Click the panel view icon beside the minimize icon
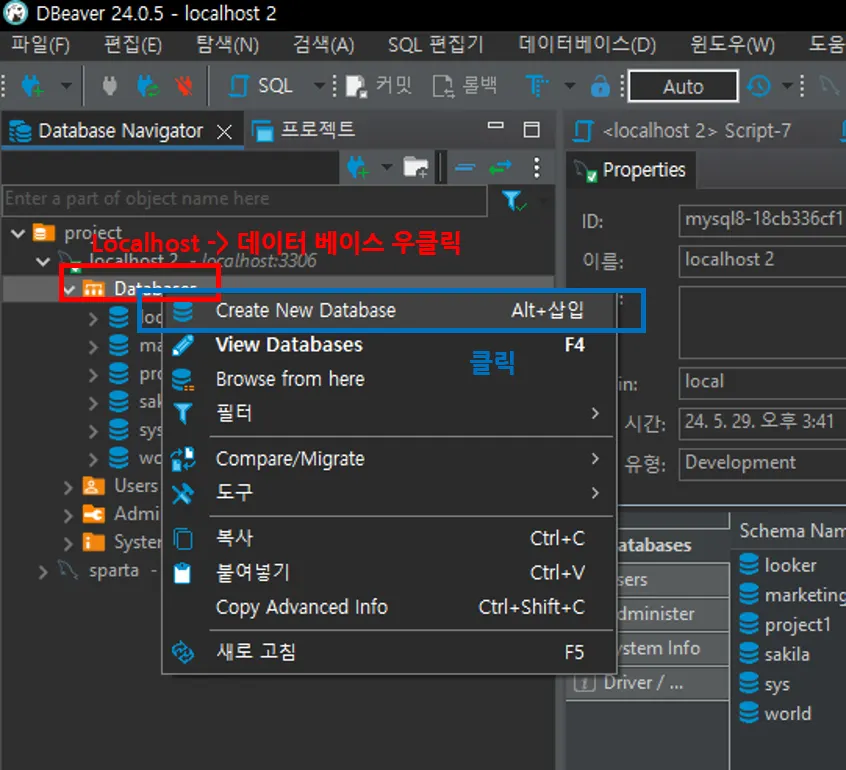 click(531, 130)
